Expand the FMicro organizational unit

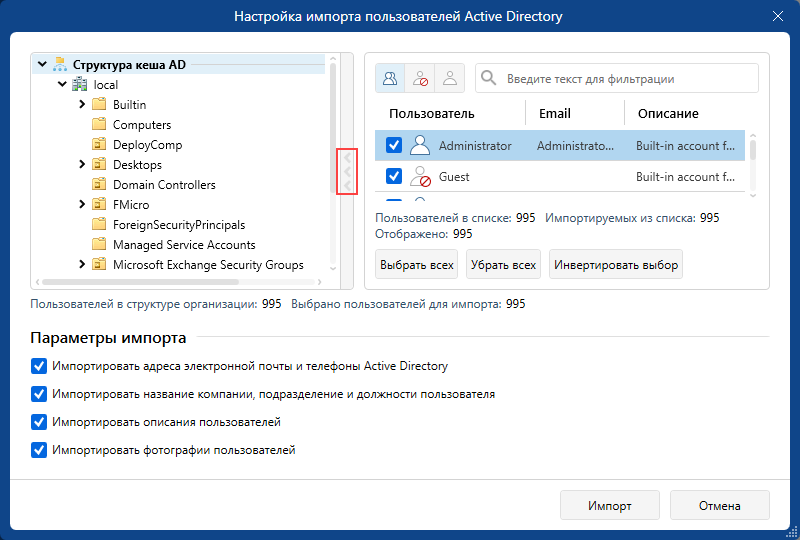click(82, 204)
